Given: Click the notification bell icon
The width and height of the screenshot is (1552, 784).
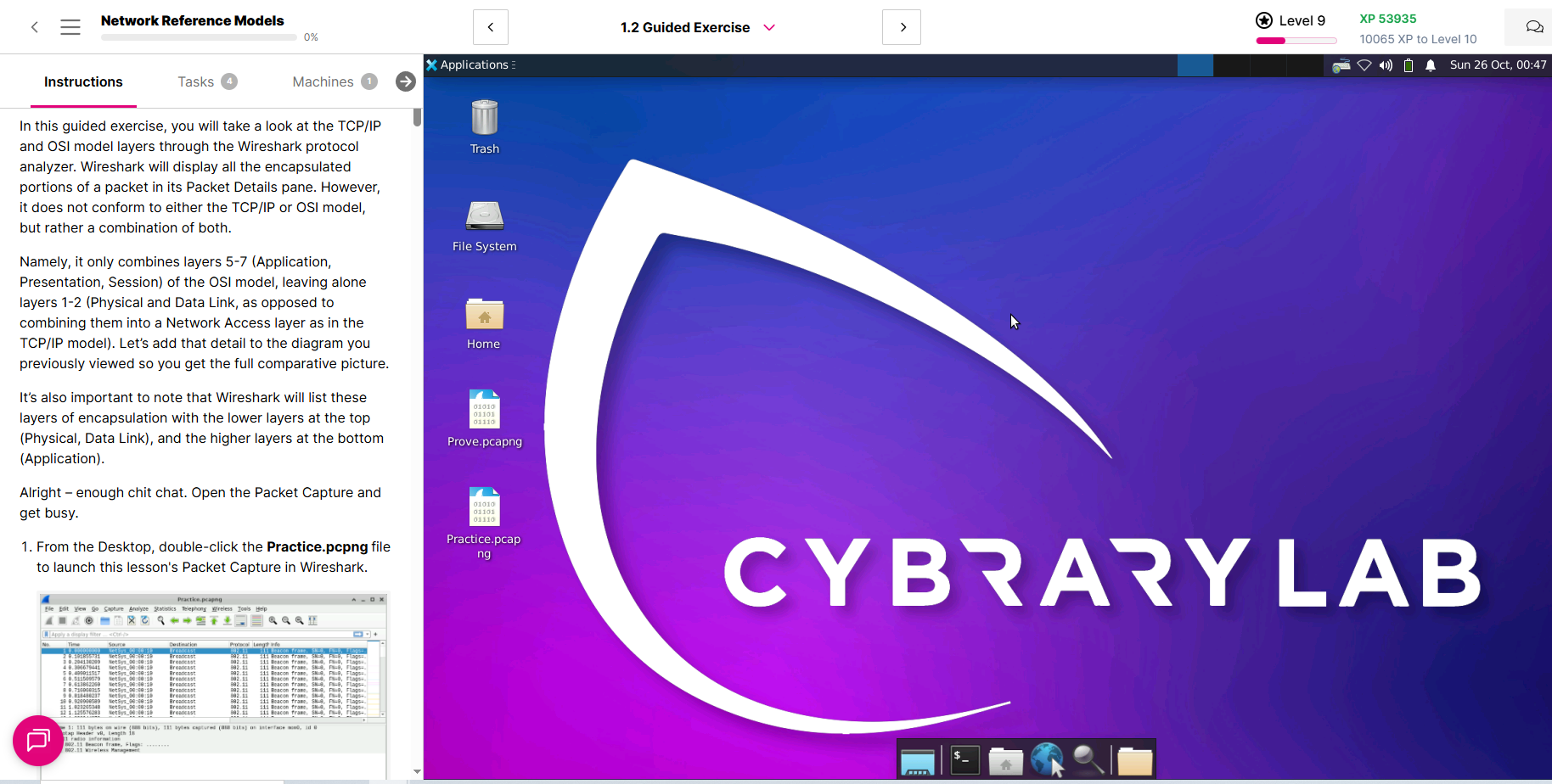Looking at the screenshot, I should pos(1431,65).
